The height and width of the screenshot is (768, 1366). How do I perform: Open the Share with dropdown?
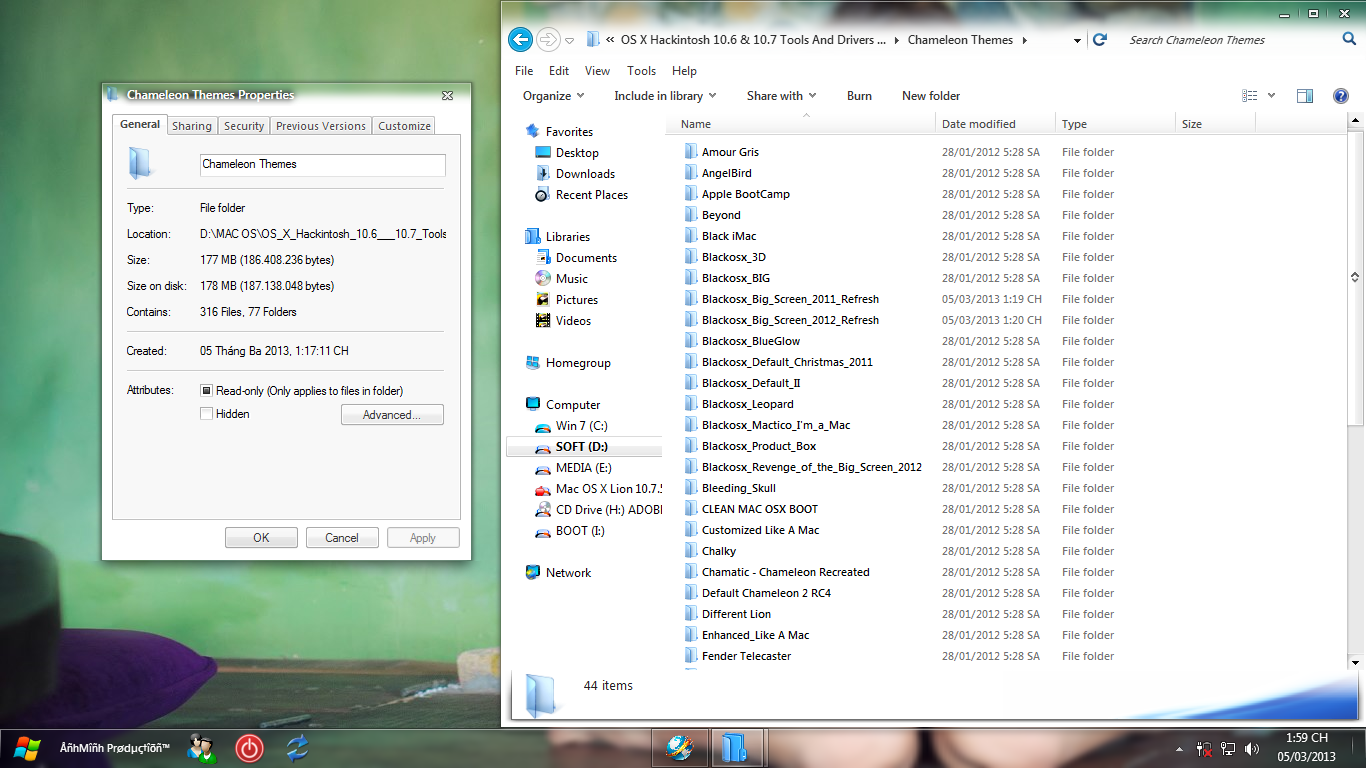pyautogui.click(x=781, y=96)
